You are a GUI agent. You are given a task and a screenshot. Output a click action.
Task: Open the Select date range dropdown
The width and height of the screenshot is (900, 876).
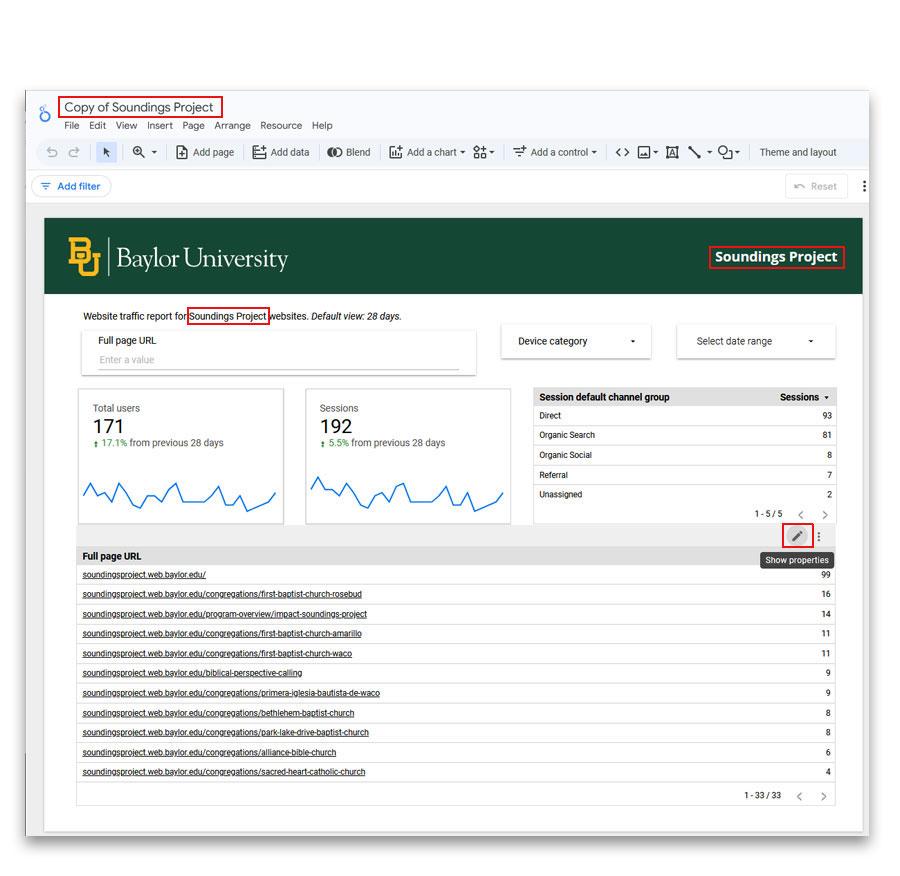(x=756, y=341)
